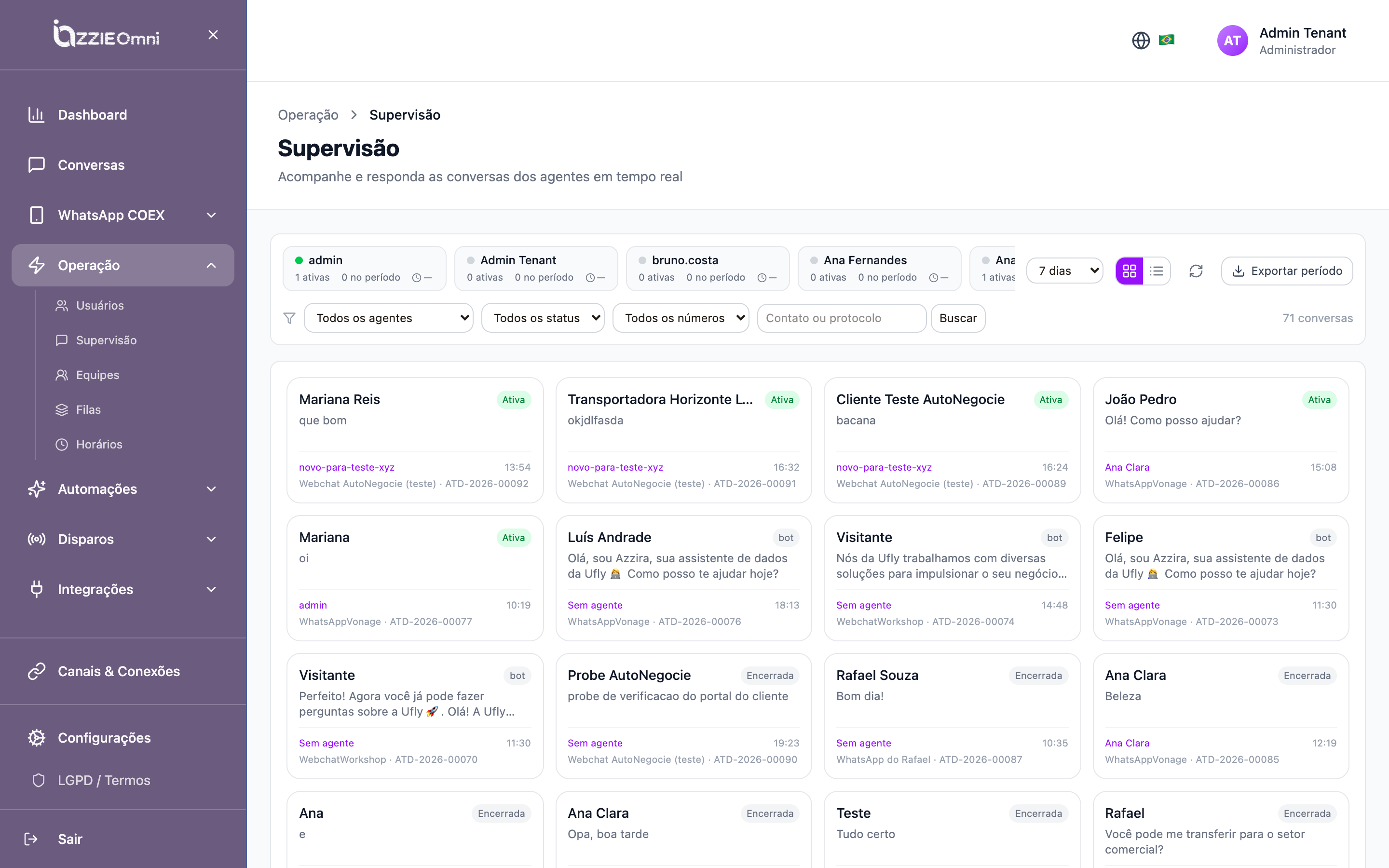Select the admin agent card
Viewport: 1389px width, 868px height.
[365, 269]
